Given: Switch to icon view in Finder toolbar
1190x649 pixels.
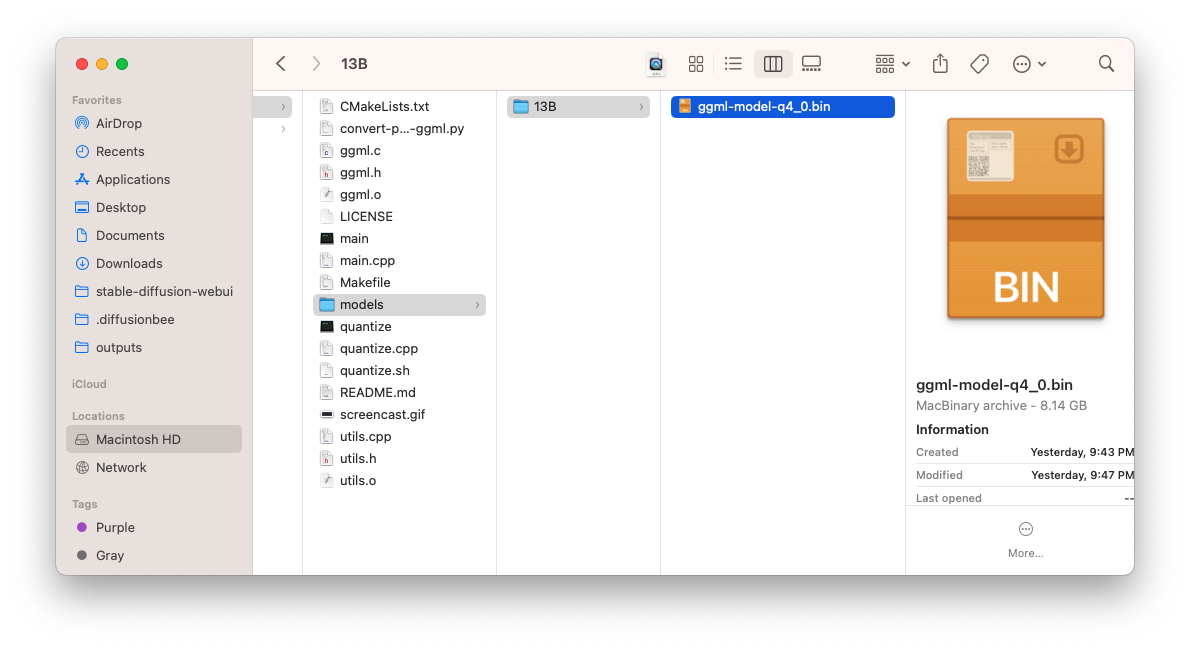Looking at the screenshot, I should point(696,64).
